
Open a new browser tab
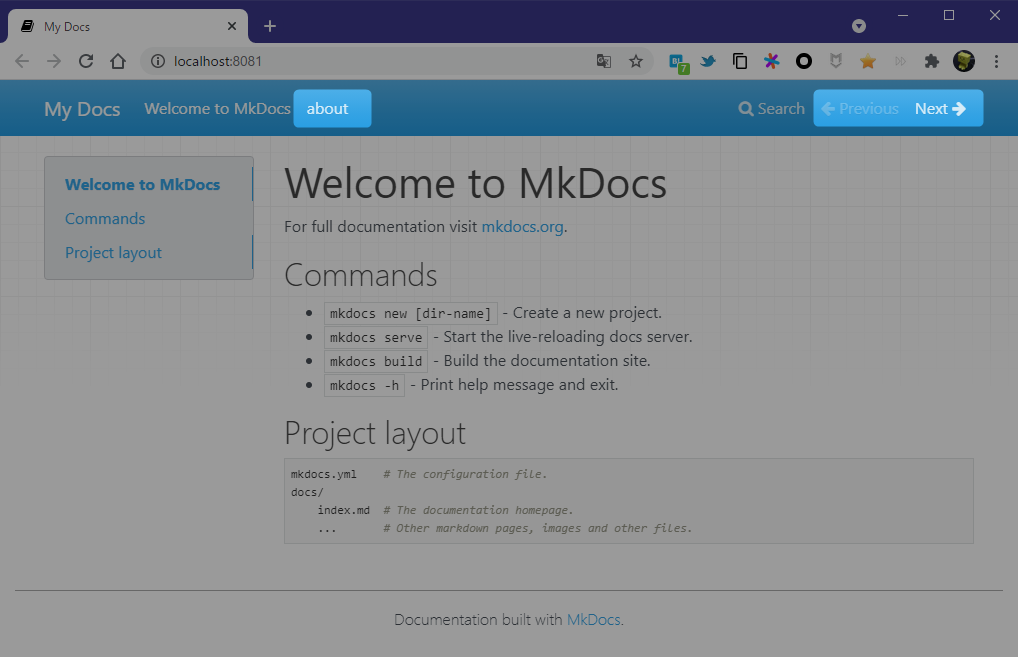click(x=270, y=26)
